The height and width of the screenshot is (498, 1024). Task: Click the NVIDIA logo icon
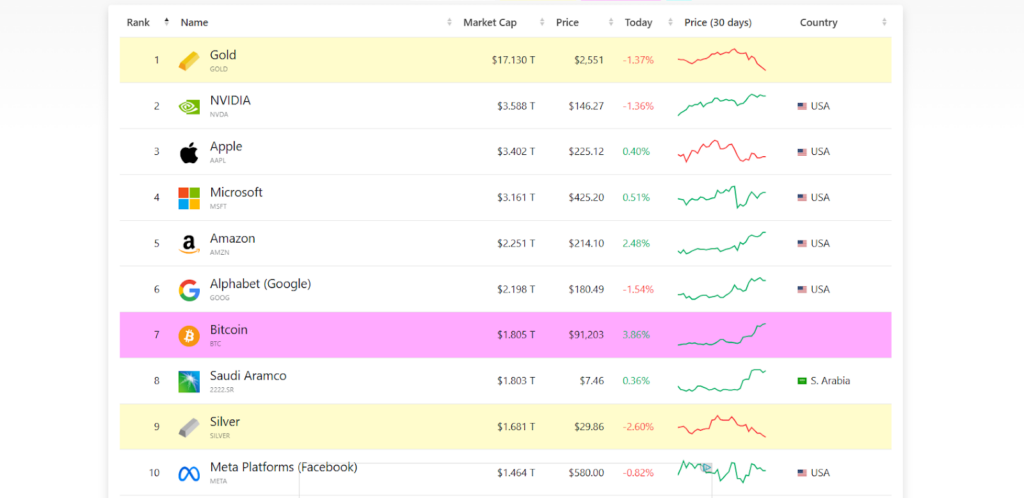(x=189, y=106)
